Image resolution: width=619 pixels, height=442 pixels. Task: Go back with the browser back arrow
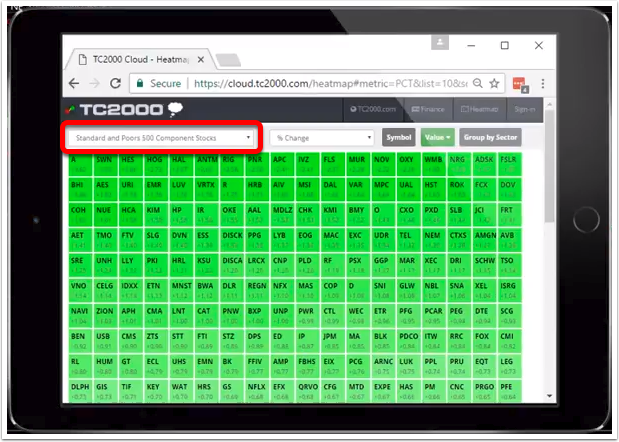click(x=74, y=83)
